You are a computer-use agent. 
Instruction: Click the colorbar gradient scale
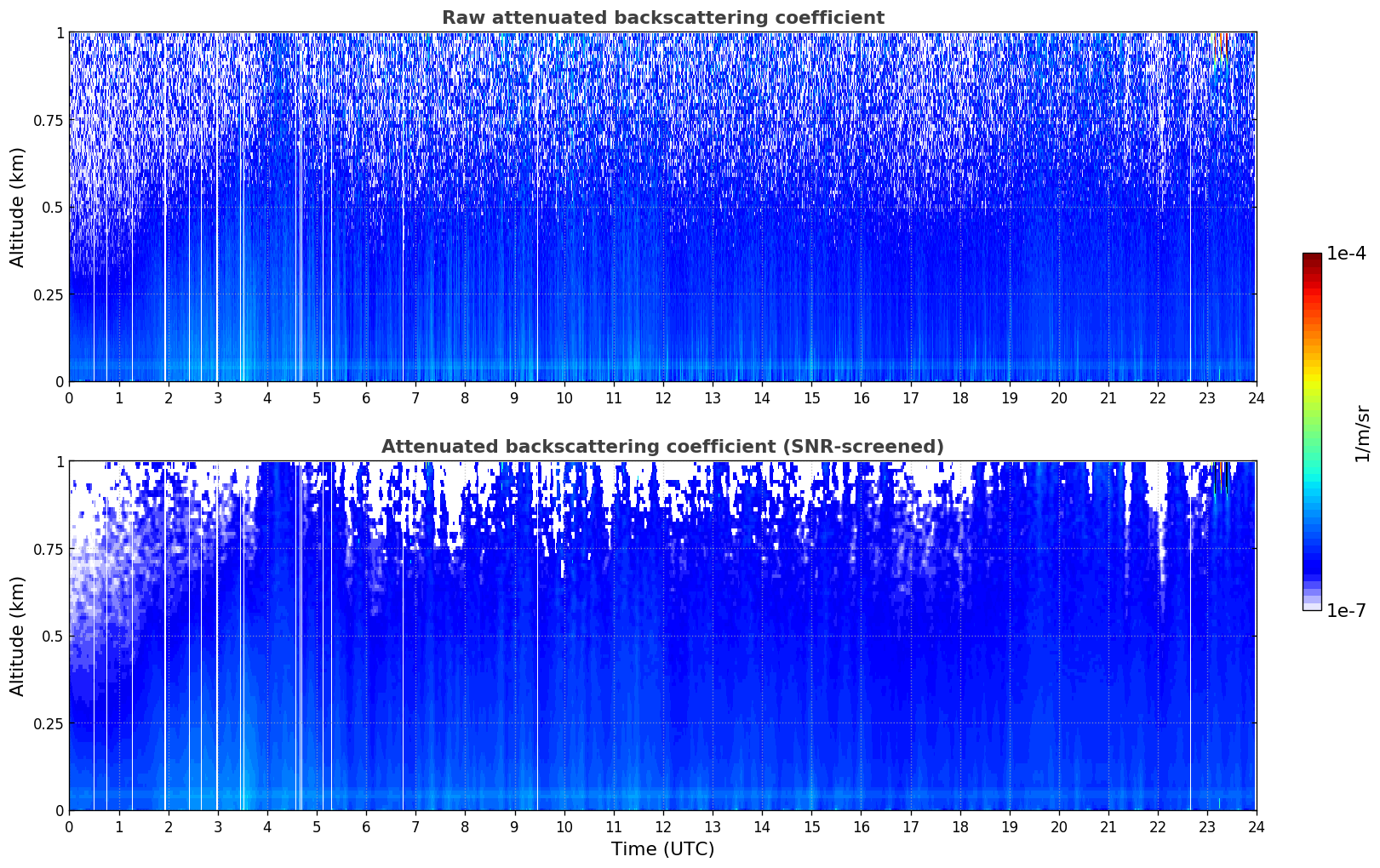[1312, 431]
